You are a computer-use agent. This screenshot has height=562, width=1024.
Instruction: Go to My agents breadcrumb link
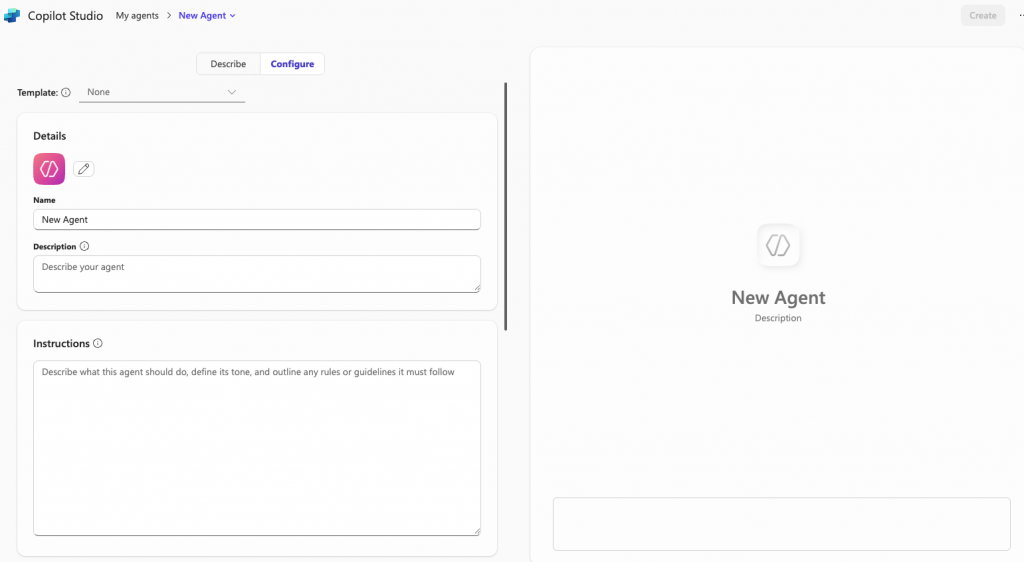point(137,16)
